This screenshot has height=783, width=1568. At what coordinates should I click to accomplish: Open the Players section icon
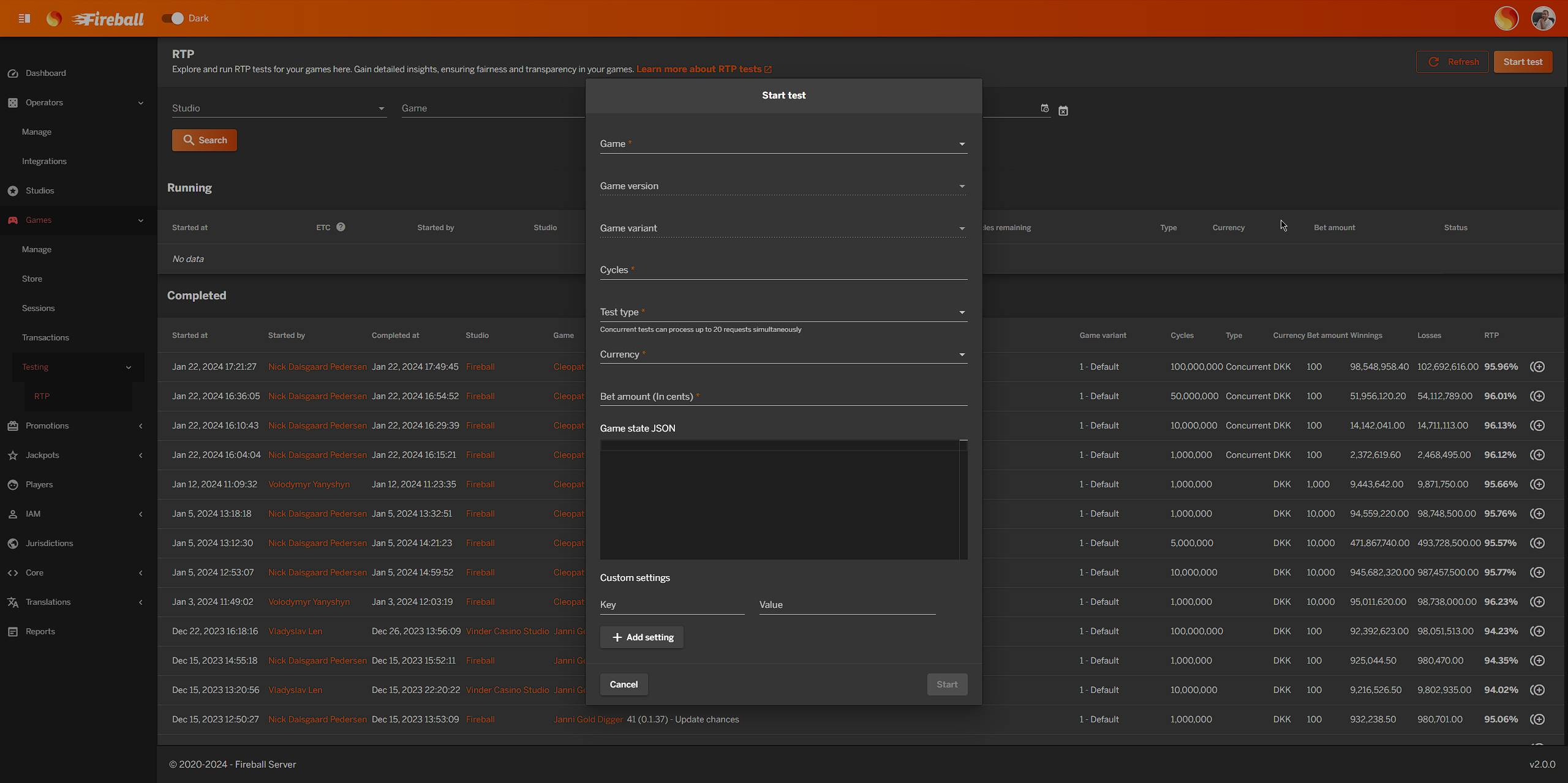pyautogui.click(x=13, y=484)
